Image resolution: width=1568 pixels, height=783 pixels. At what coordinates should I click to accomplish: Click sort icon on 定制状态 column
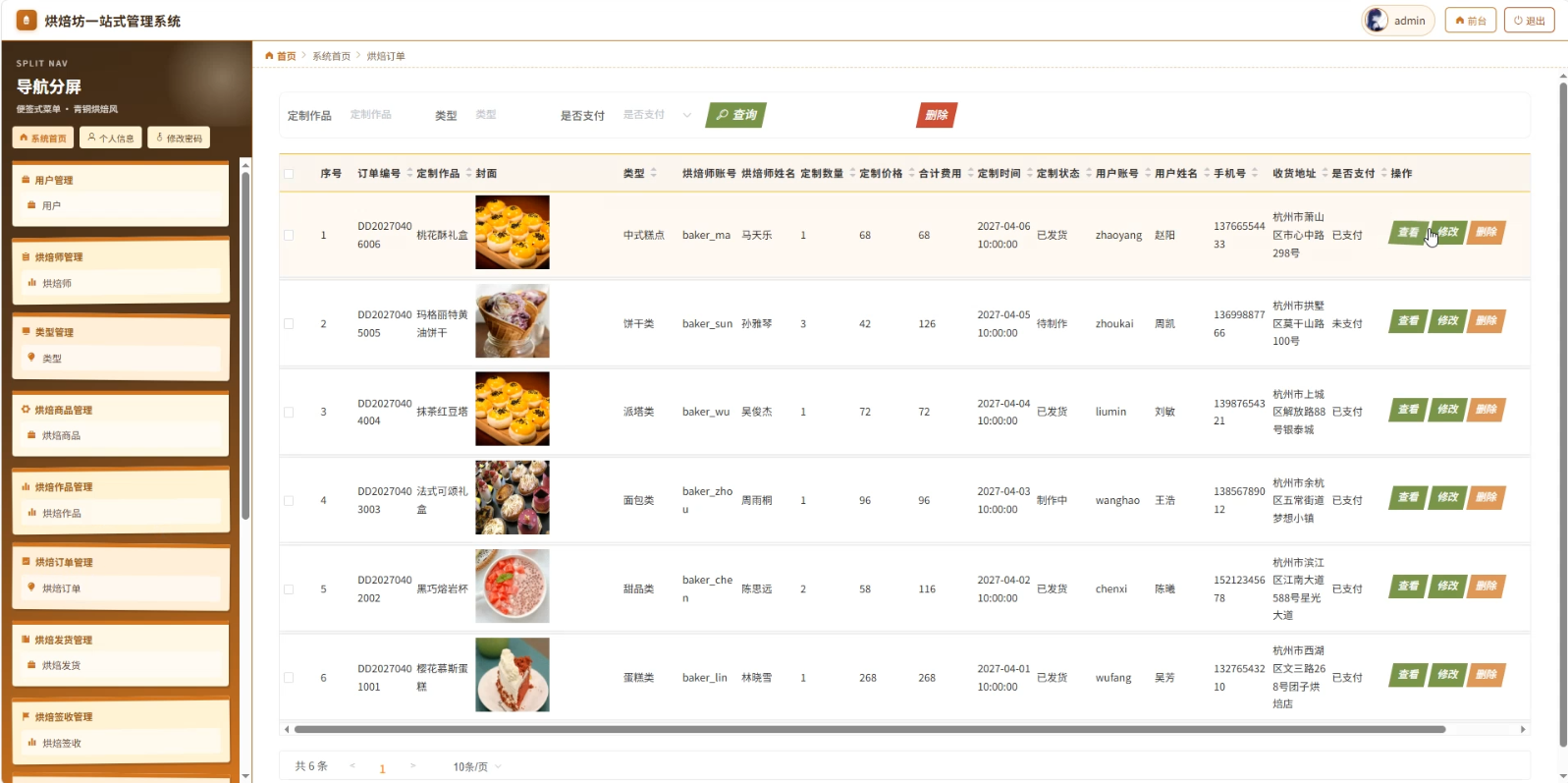pyautogui.click(x=1088, y=173)
